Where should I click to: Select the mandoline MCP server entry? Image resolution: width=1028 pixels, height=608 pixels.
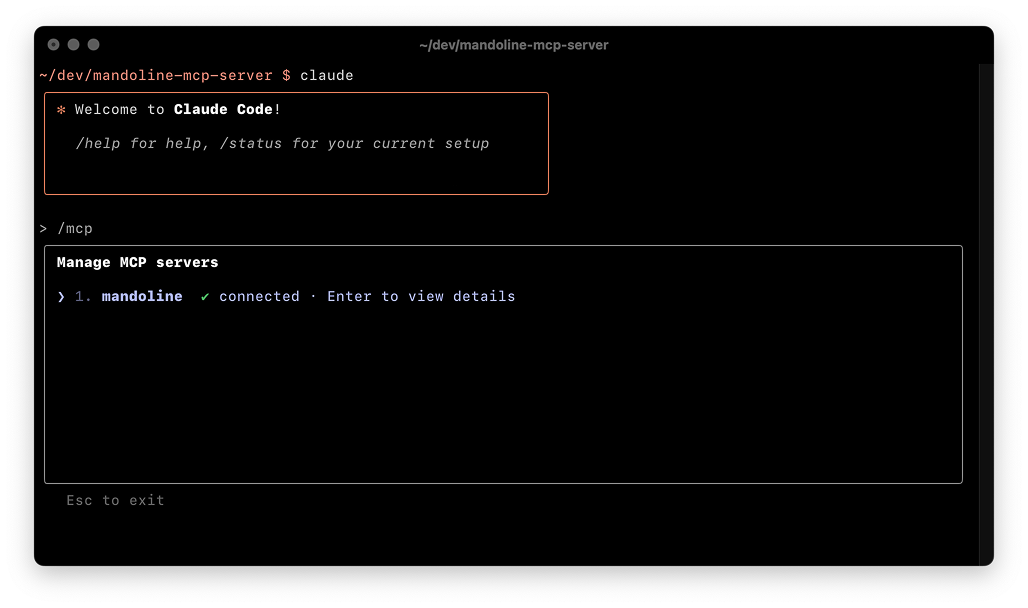(142, 296)
